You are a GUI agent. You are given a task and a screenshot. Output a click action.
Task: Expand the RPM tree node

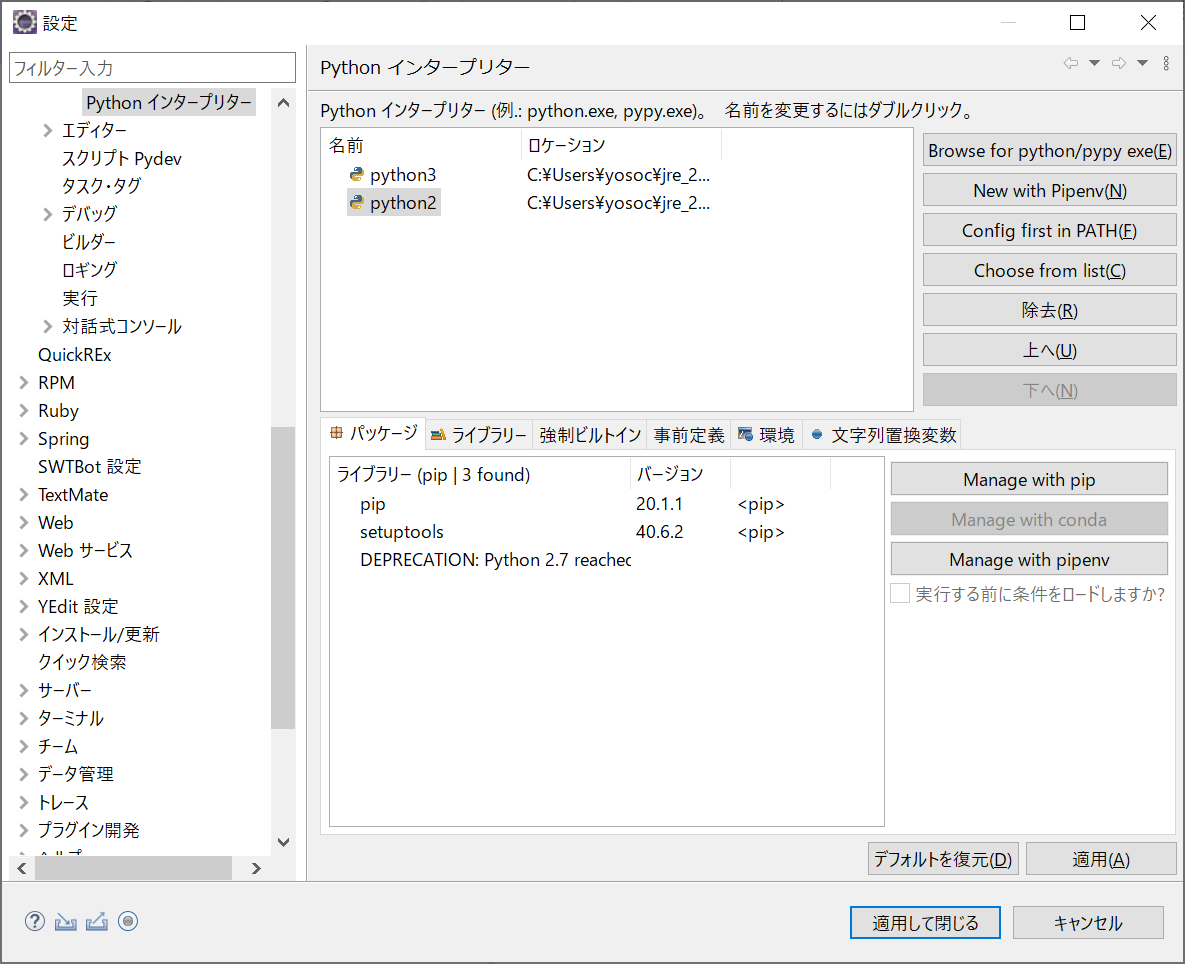point(23,382)
